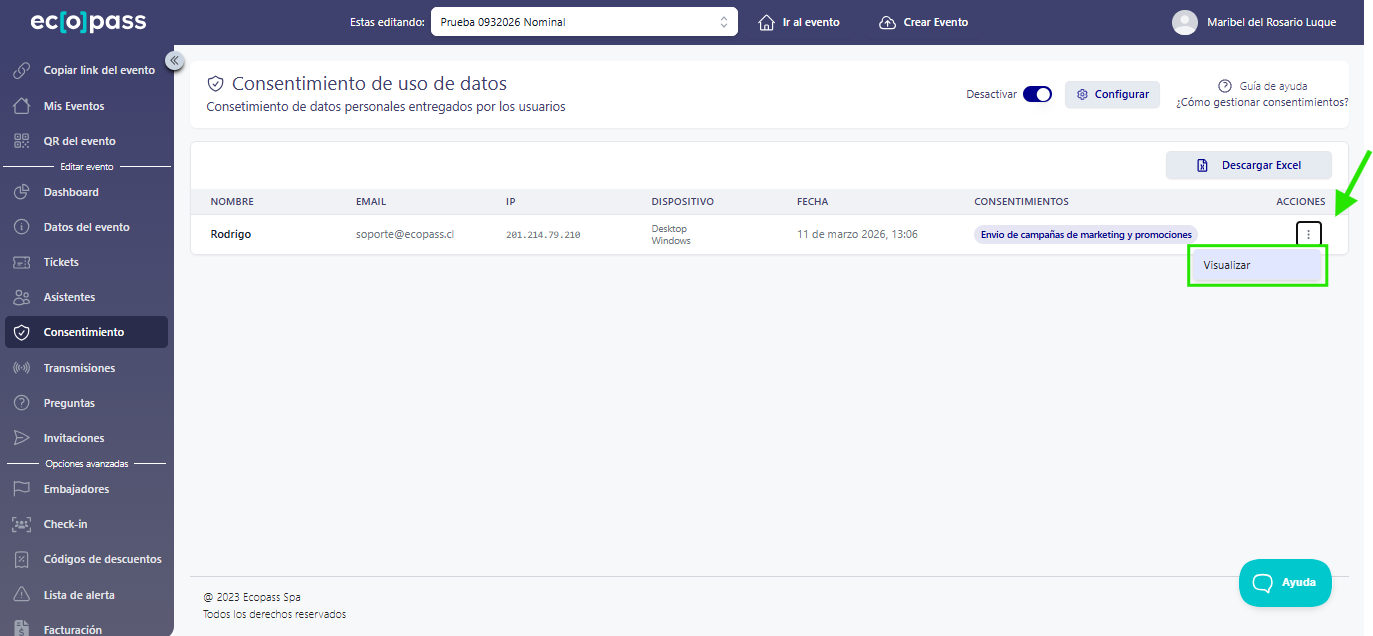This screenshot has width=1373, height=636.
Task: Click the IP address 201.214.79.210
Action: tap(543, 235)
